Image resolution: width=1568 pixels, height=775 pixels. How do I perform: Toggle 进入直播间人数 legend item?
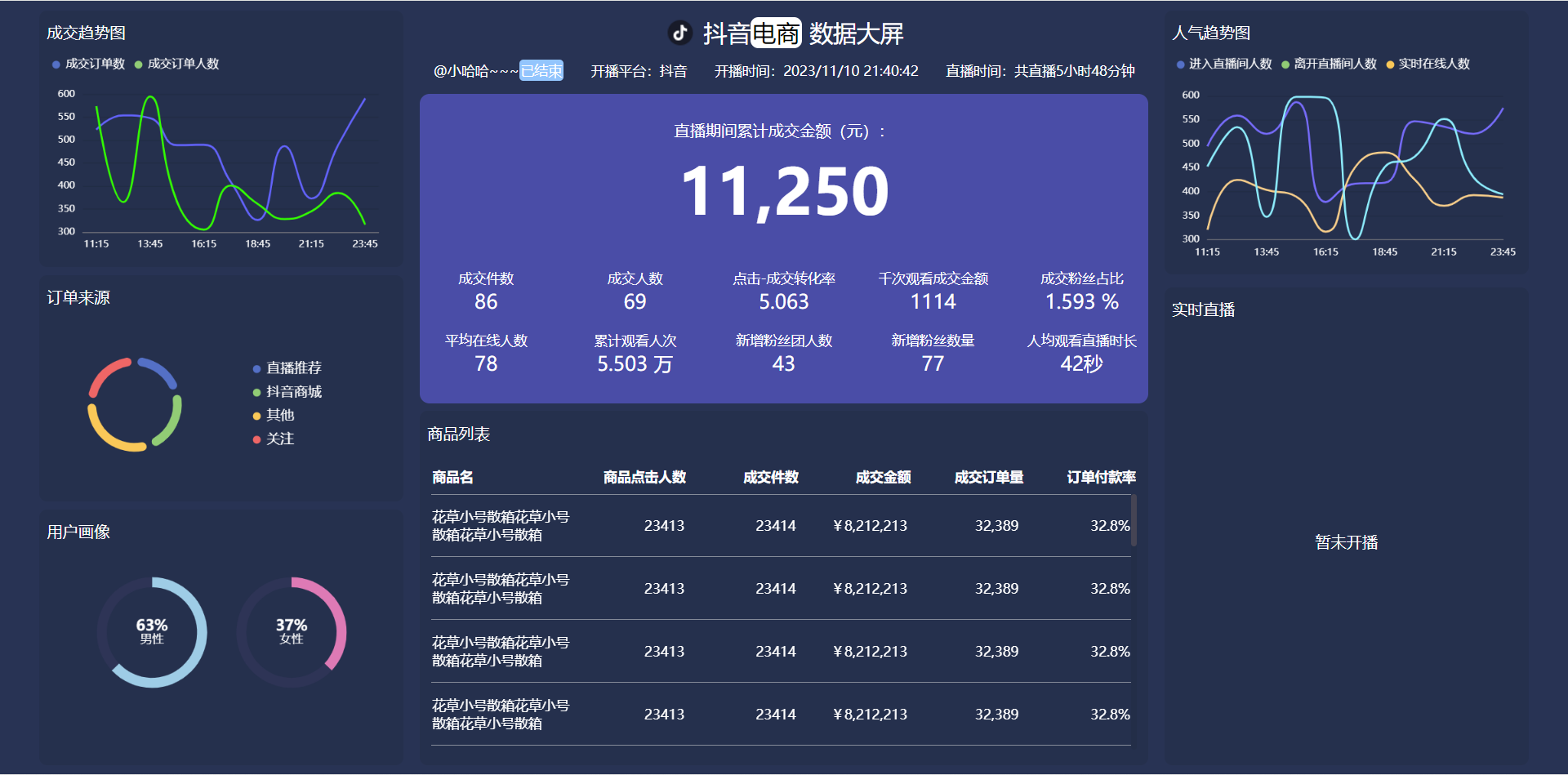pyautogui.click(x=1224, y=64)
